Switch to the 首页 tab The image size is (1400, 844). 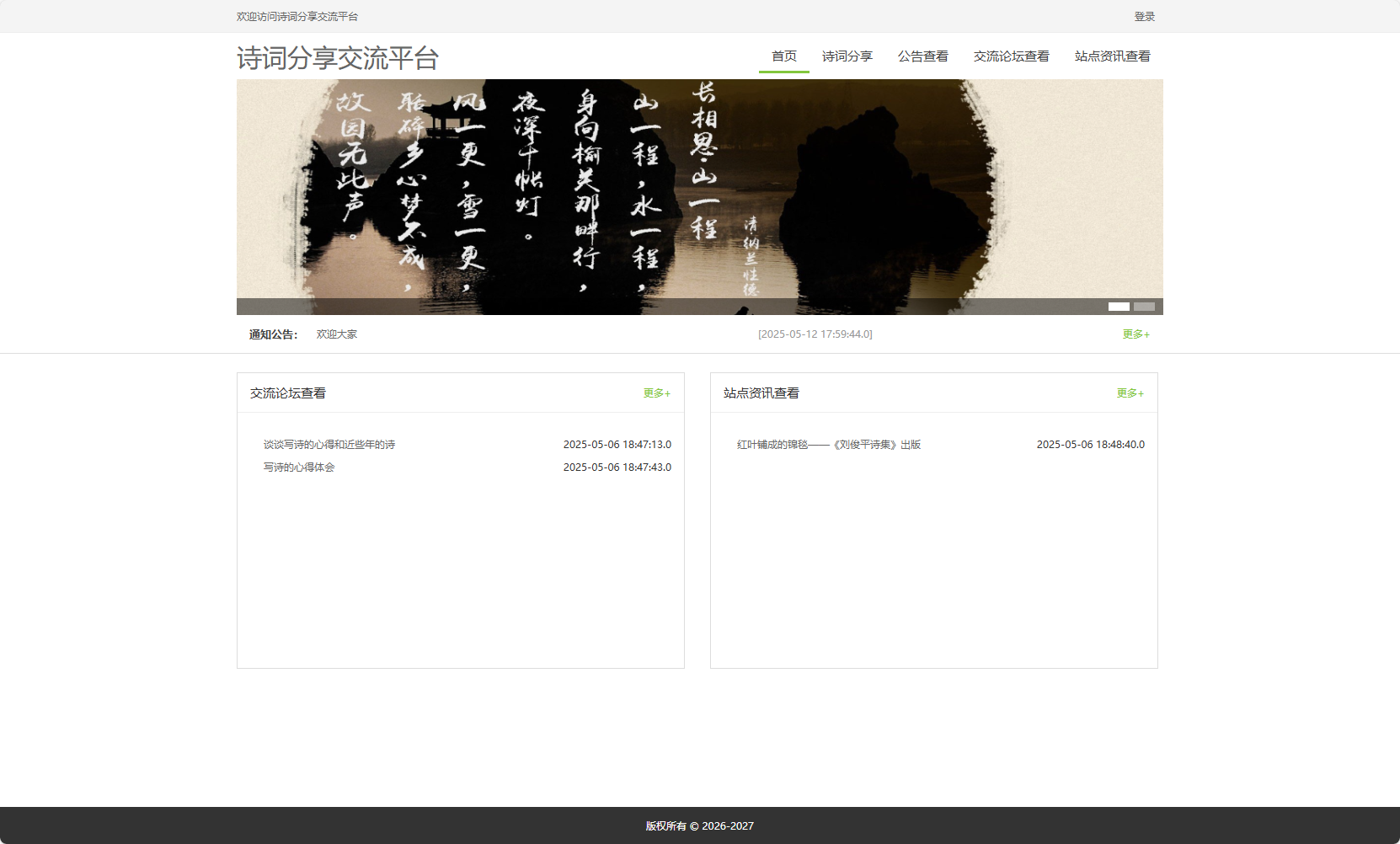pyautogui.click(x=784, y=56)
